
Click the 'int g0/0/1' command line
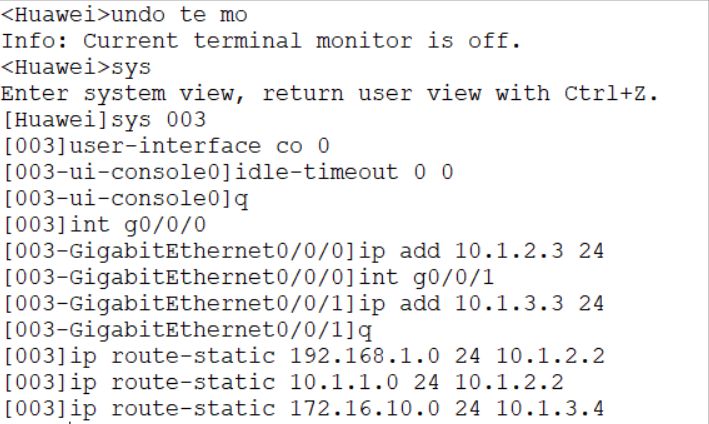pyautogui.click(x=249, y=278)
